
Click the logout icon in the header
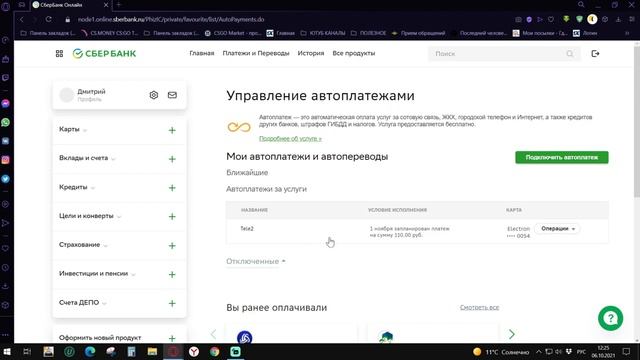click(595, 53)
